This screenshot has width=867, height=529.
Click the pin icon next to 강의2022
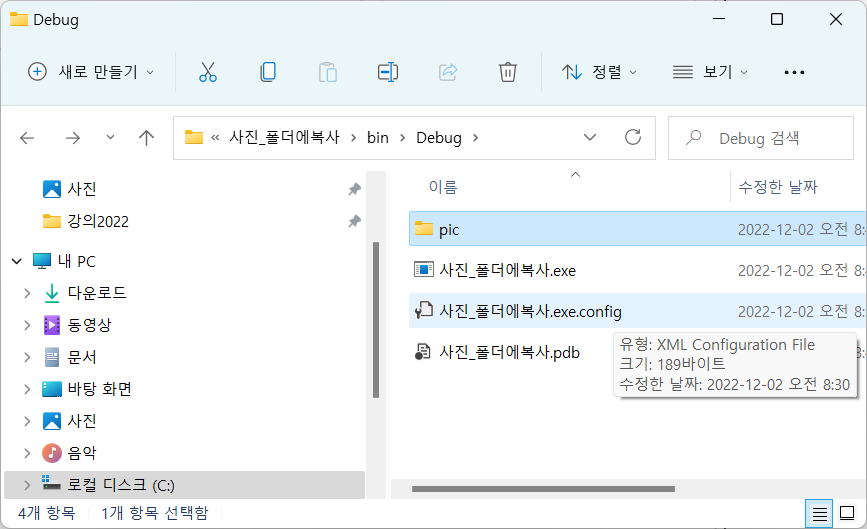354,222
